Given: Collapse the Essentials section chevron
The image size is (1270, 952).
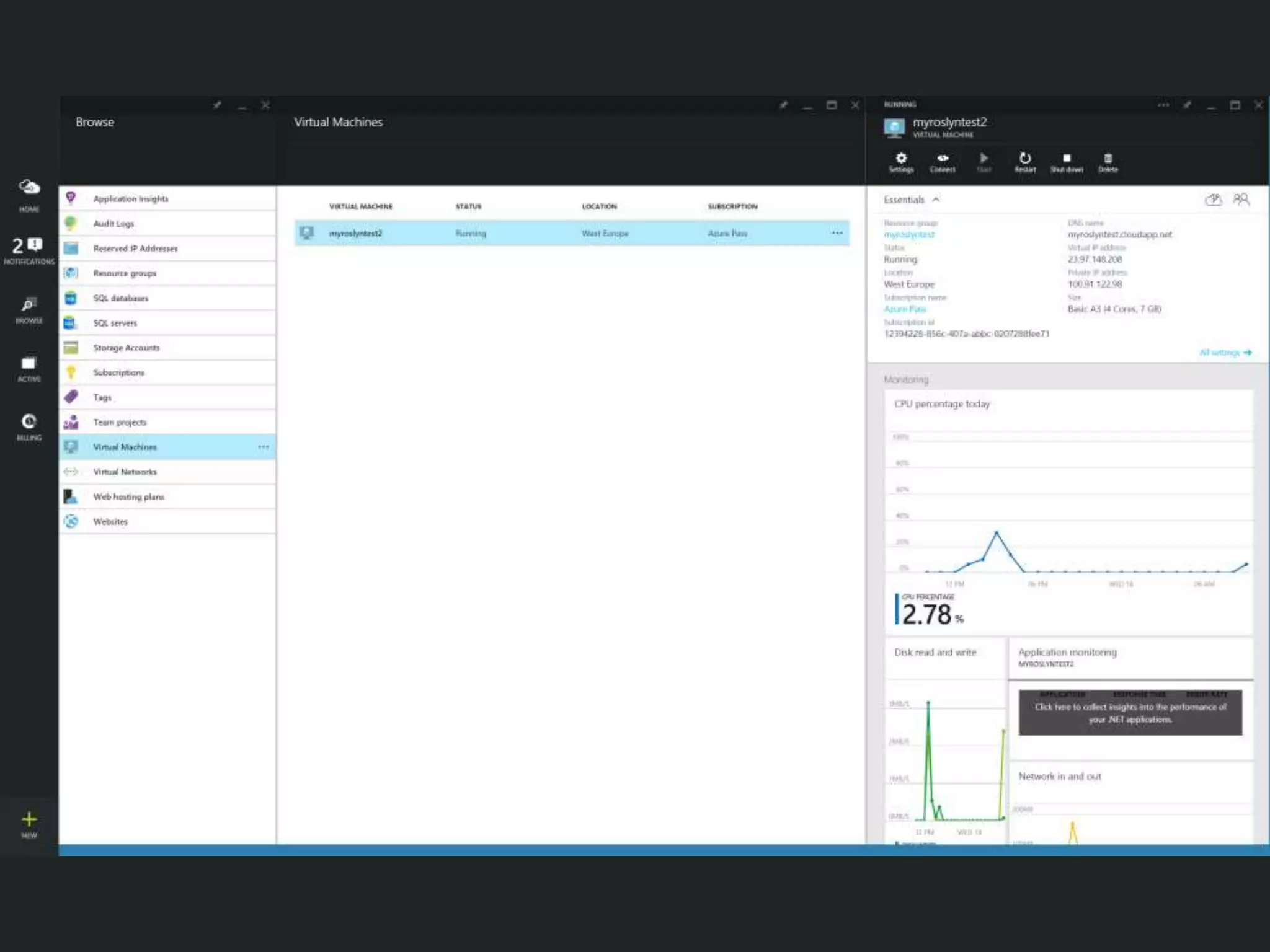Looking at the screenshot, I should click(x=936, y=200).
